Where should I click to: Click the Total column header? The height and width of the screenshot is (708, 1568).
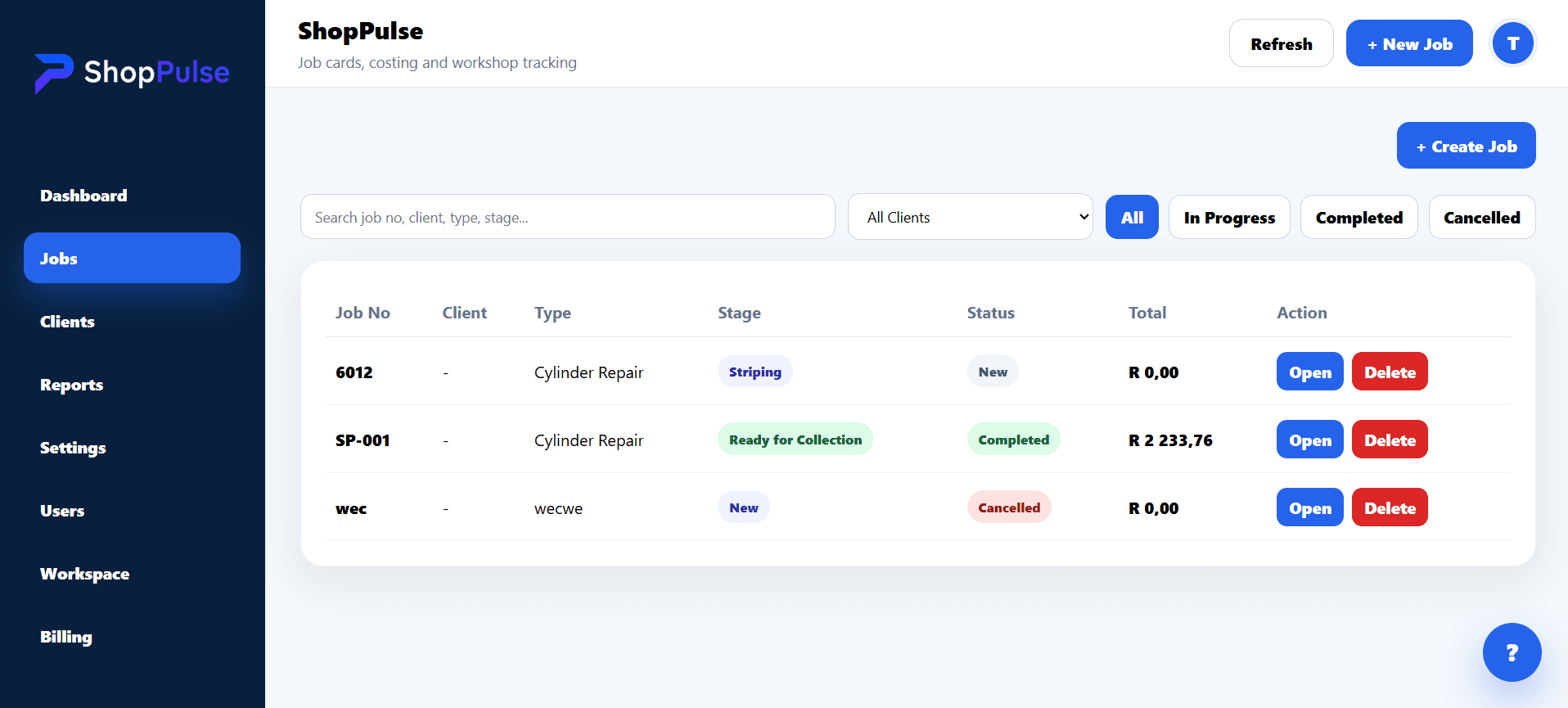point(1147,313)
